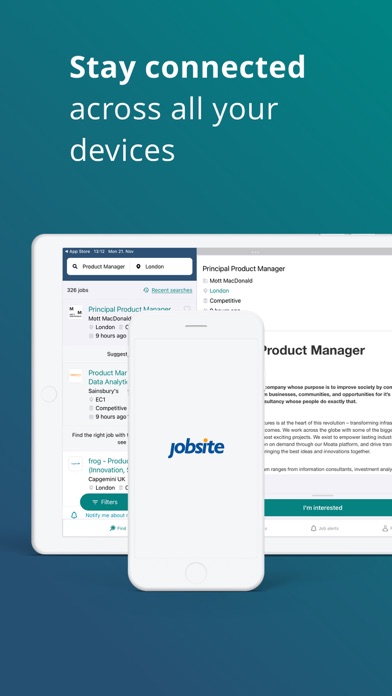Click the bell notification icon
Screen dimensions: 392x696
pos(74,515)
